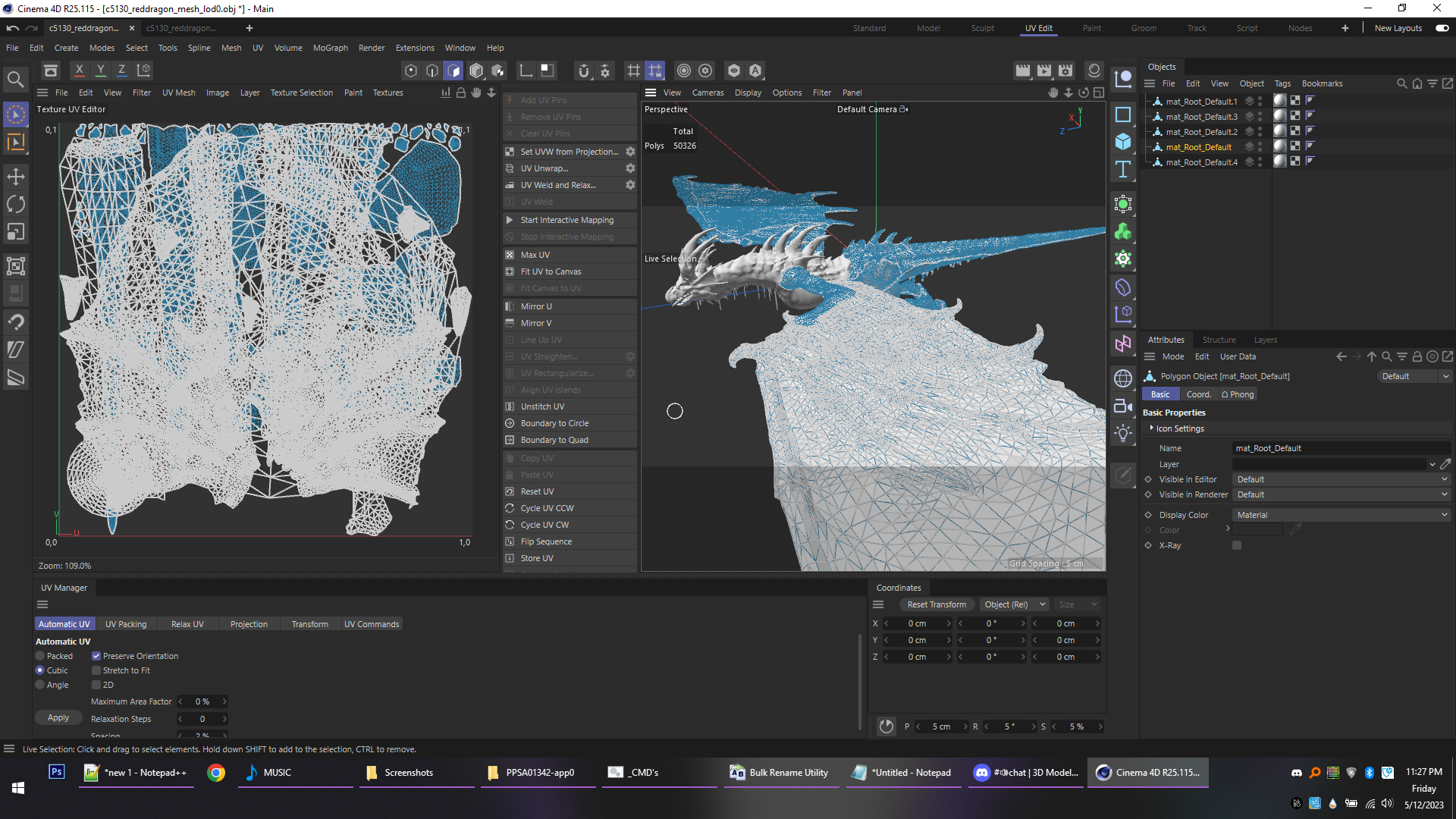
Task: Open the Object (Rel) coordinates dropdown
Action: coord(1014,604)
